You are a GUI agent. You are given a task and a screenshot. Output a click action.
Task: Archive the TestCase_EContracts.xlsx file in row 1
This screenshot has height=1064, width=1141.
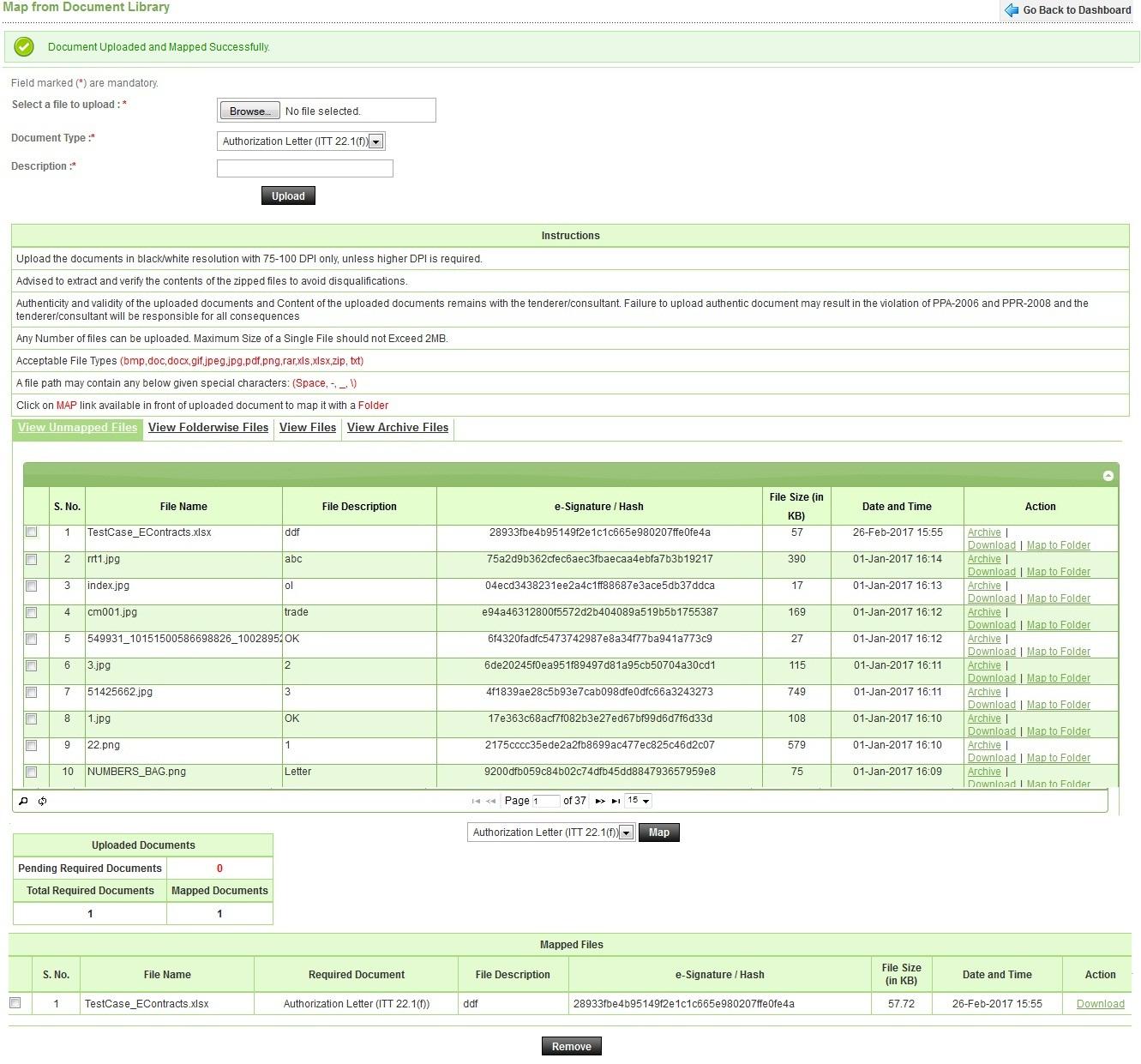tap(984, 532)
